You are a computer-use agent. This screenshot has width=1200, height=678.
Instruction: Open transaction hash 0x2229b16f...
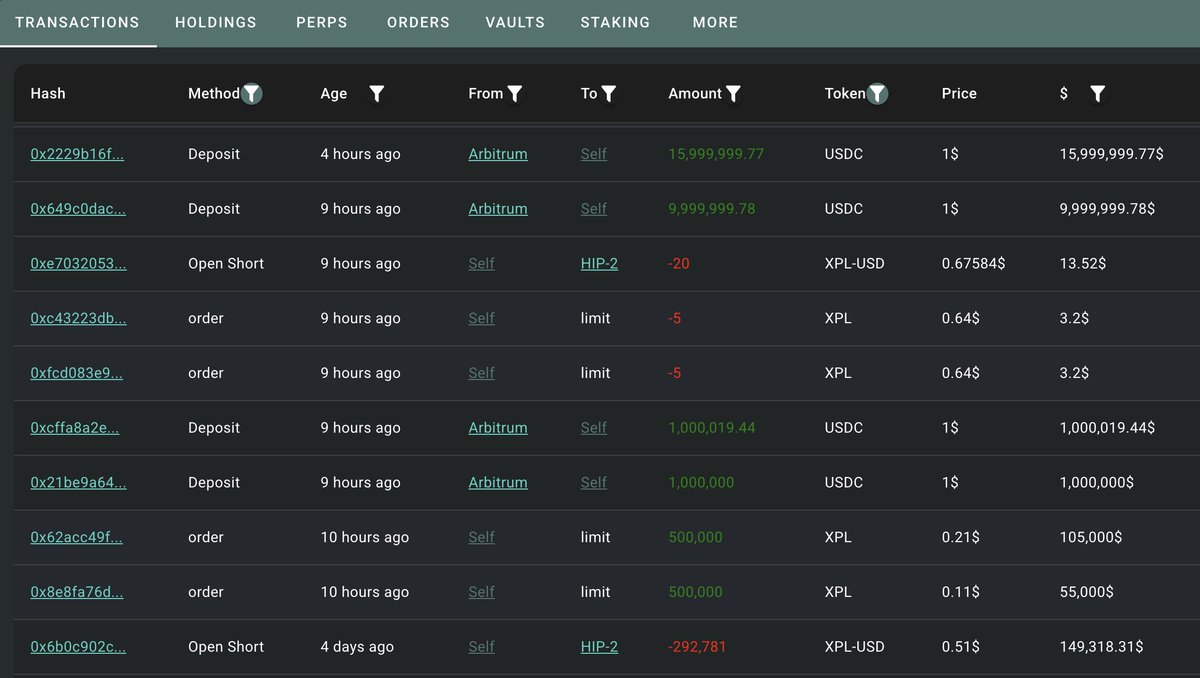coord(77,154)
